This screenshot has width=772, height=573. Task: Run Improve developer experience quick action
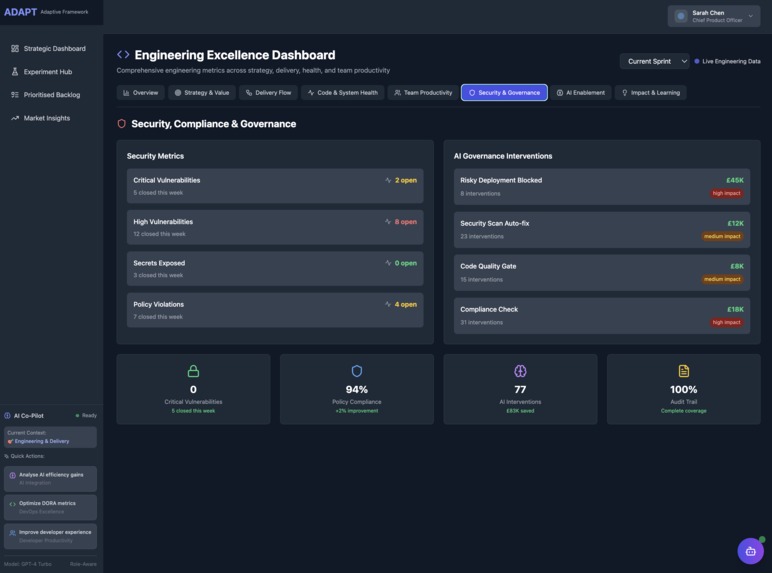click(50, 536)
